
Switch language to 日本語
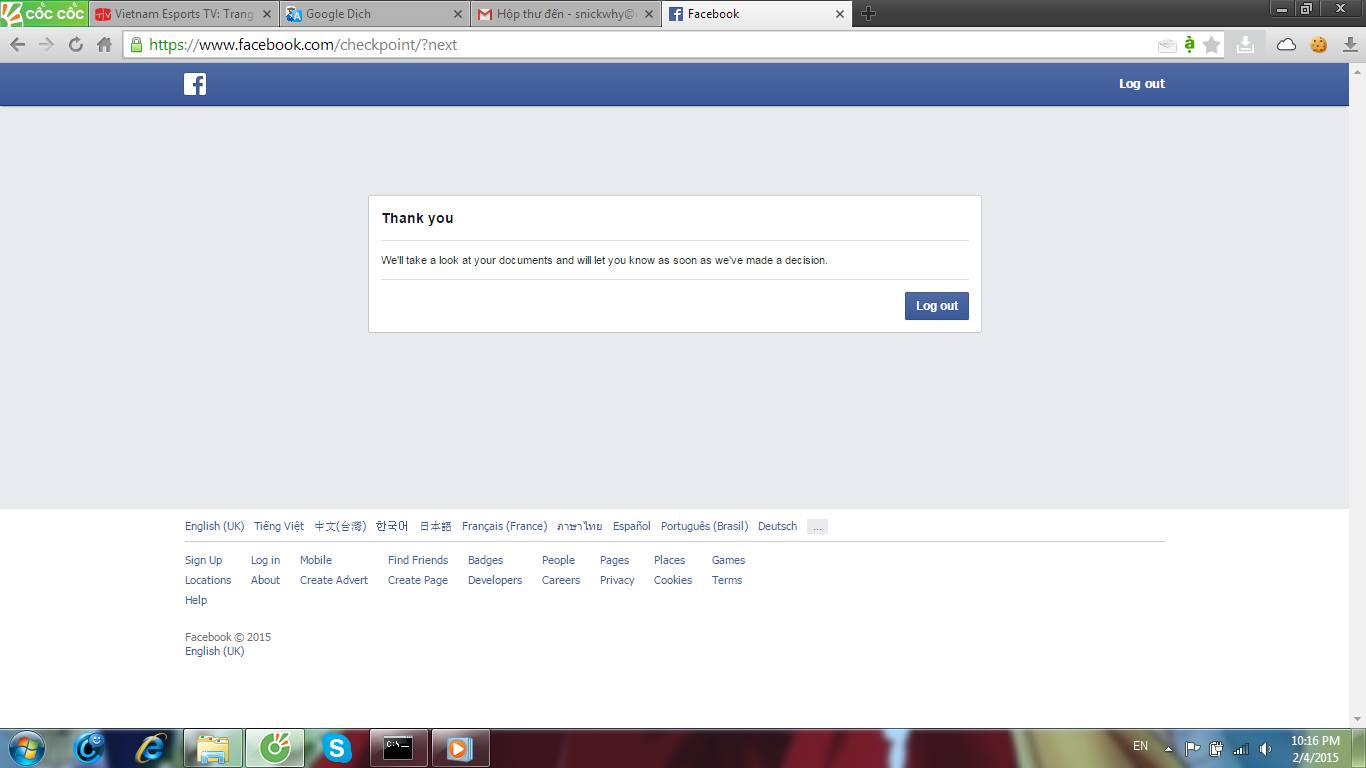point(435,526)
